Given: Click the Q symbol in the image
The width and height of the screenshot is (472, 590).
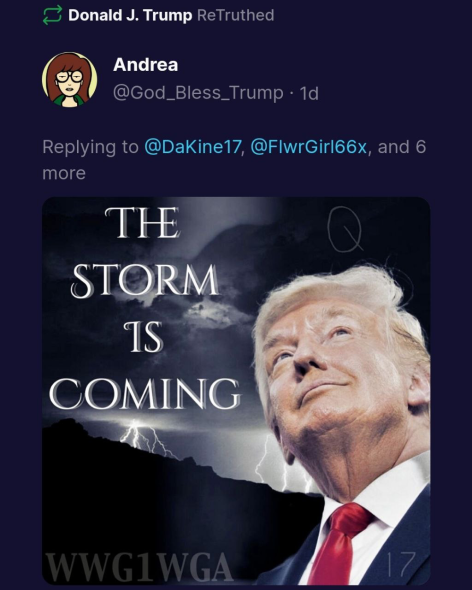Looking at the screenshot, I should click(344, 230).
